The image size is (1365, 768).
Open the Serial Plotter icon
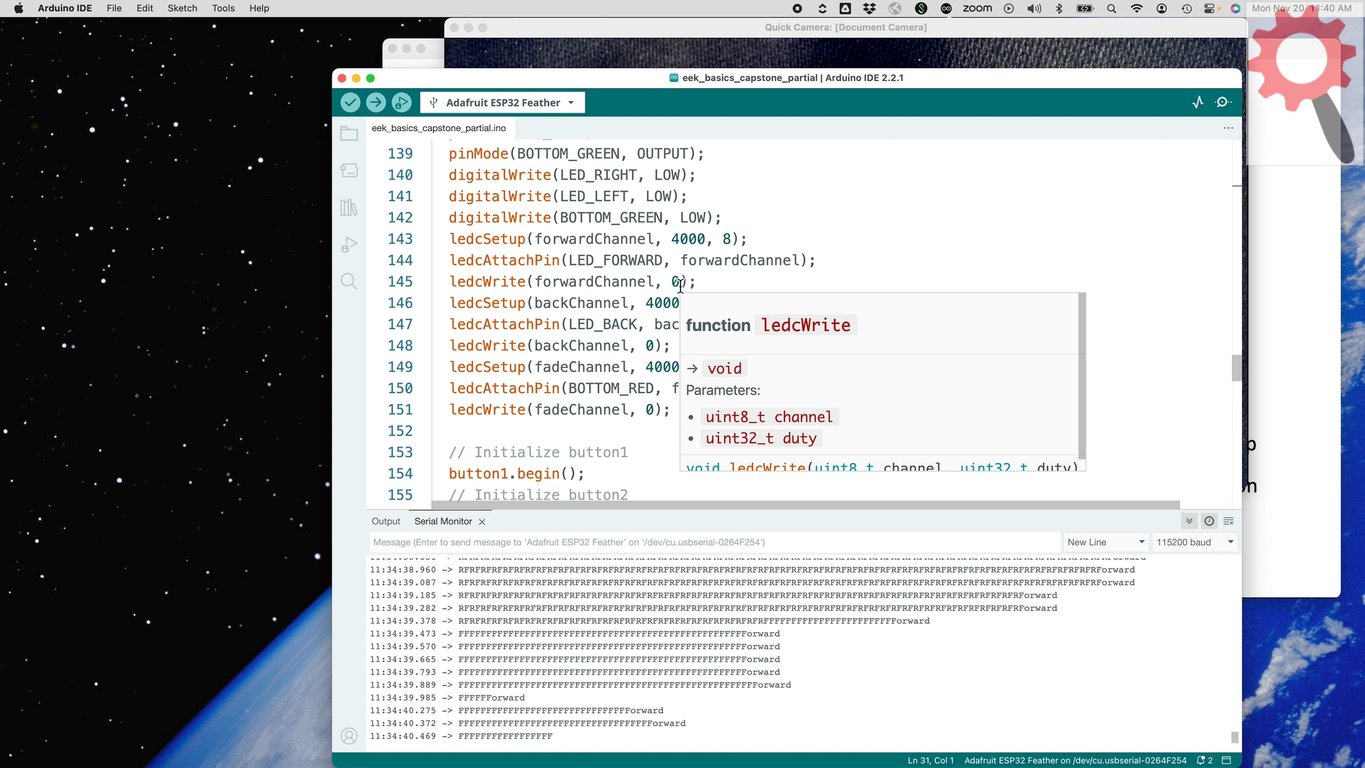(x=1198, y=102)
